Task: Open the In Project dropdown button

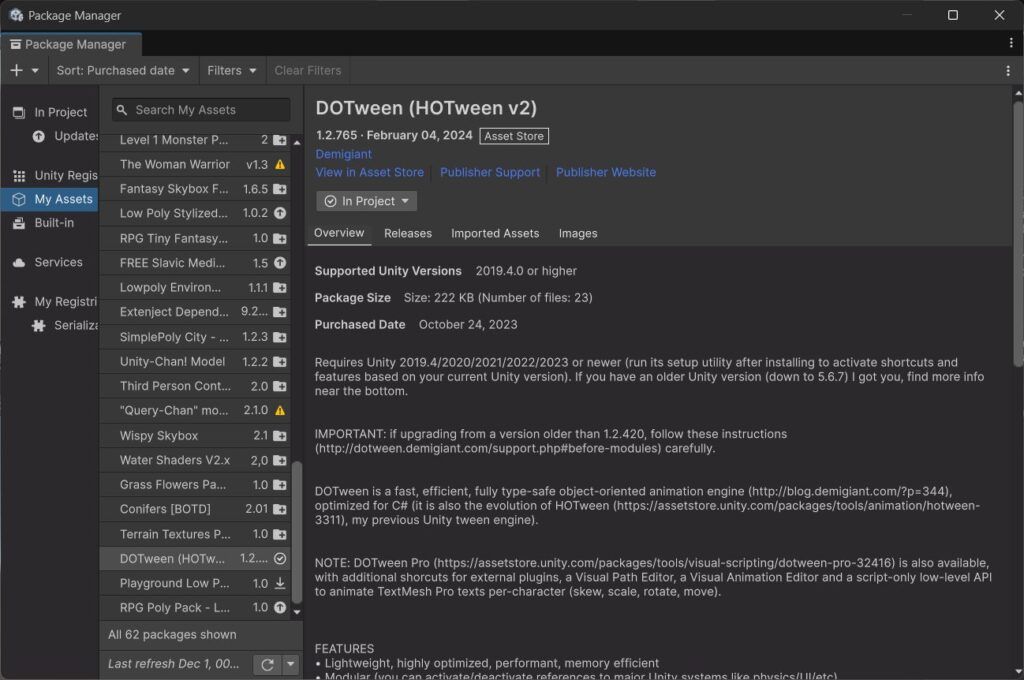Action: pyautogui.click(x=367, y=201)
